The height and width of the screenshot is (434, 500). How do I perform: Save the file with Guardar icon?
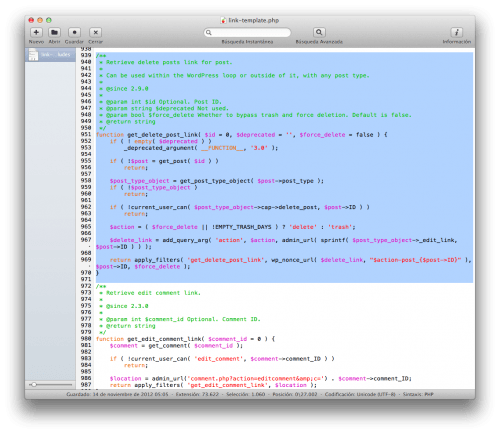[74, 32]
